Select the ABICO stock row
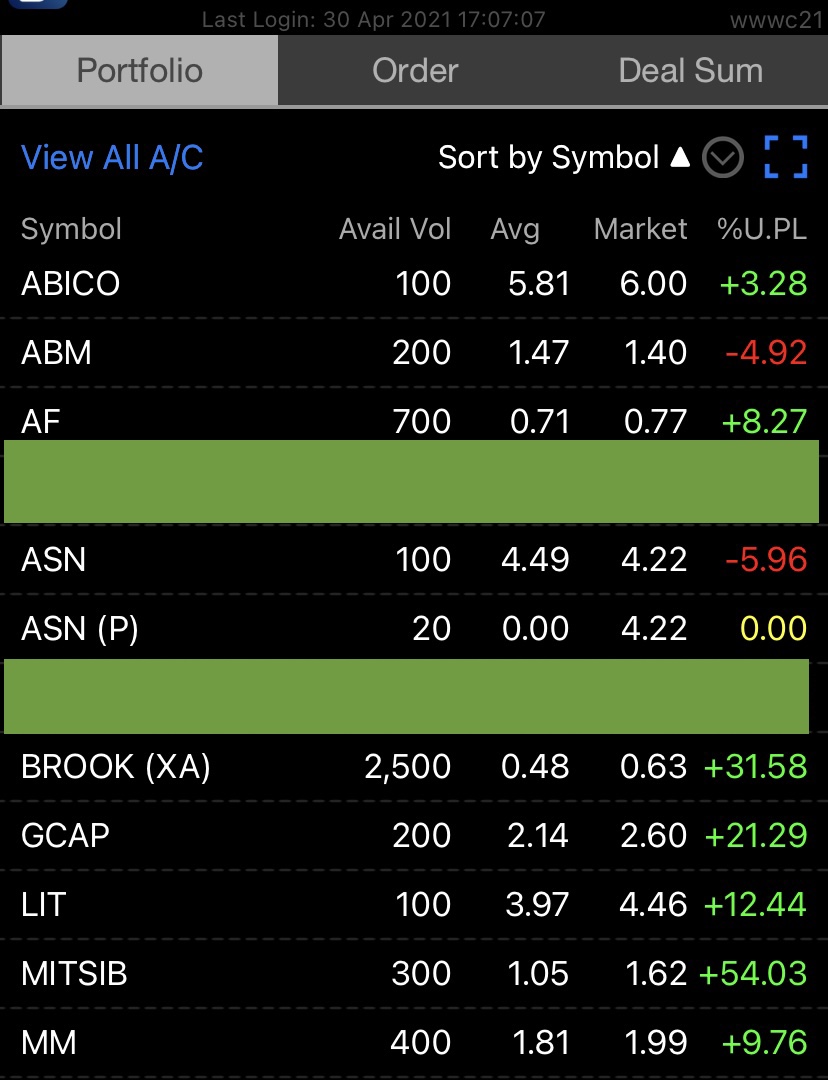The height and width of the screenshot is (1080, 828). click(x=414, y=283)
